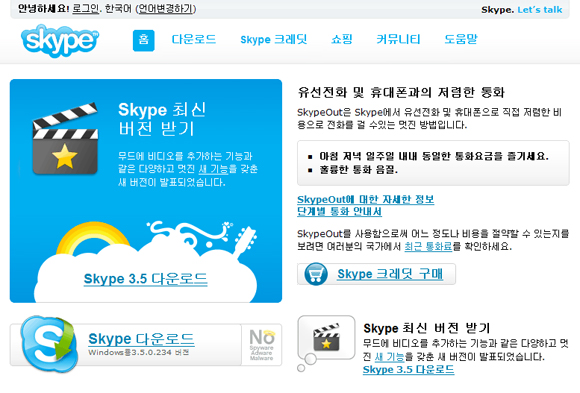580x393 pixels.
Task: Click the Skype 최신 버전 받기 banner heading
Action: (x=162, y=119)
